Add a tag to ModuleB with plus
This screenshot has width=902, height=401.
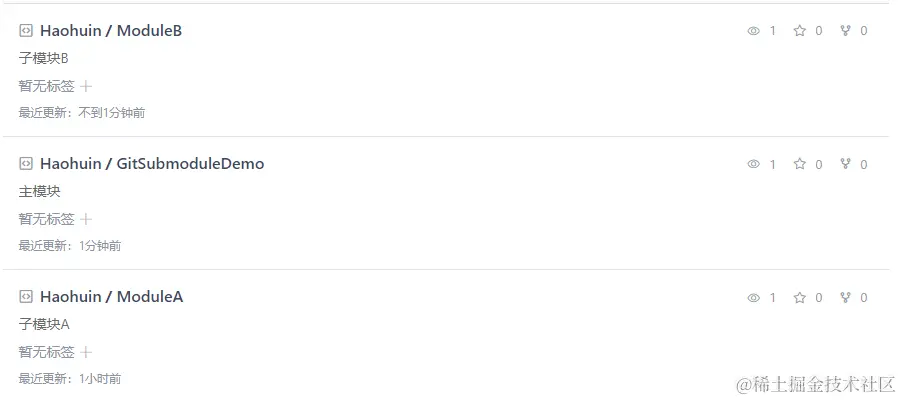(x=86, y=87)
